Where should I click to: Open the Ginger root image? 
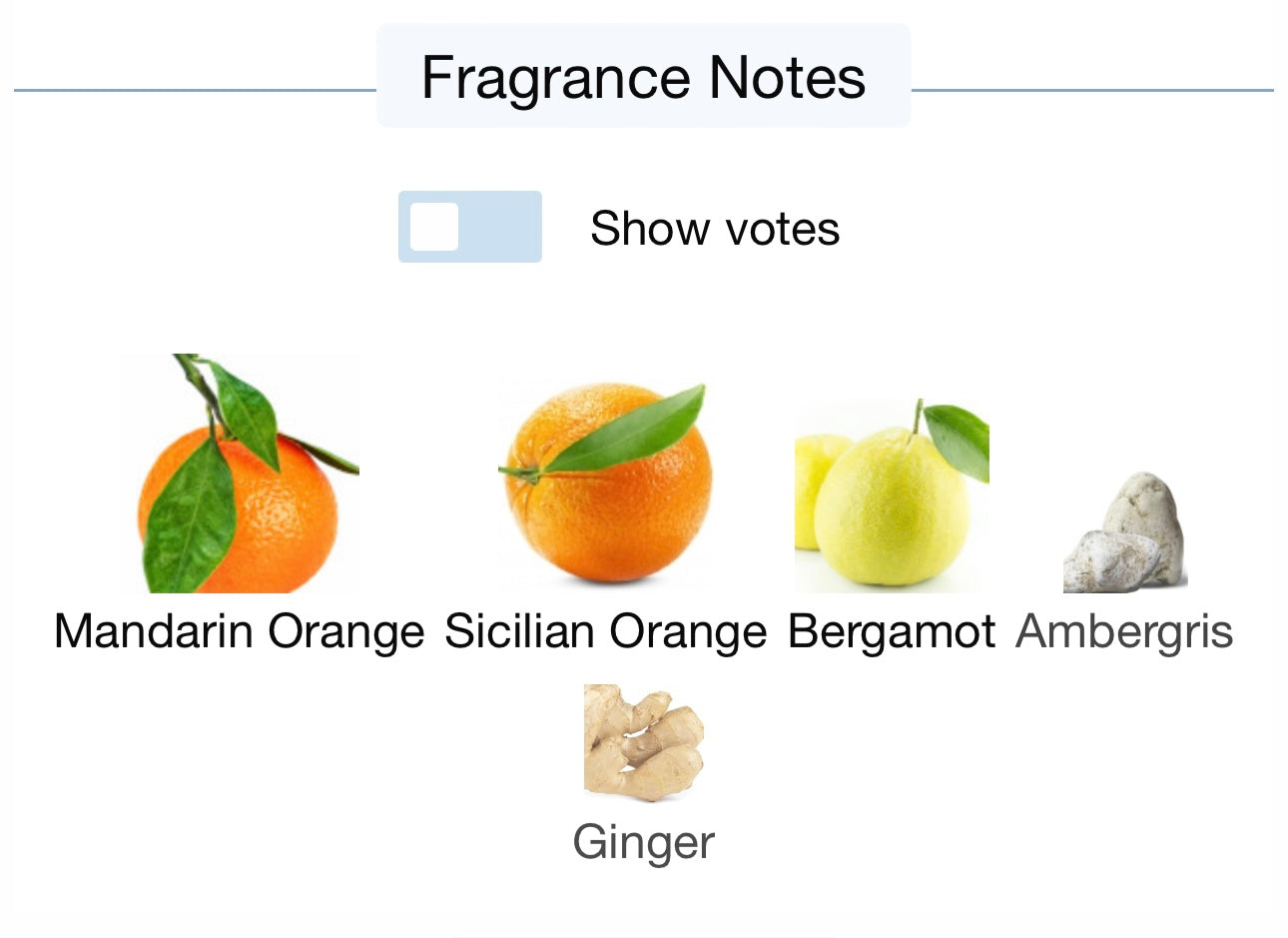644,742
